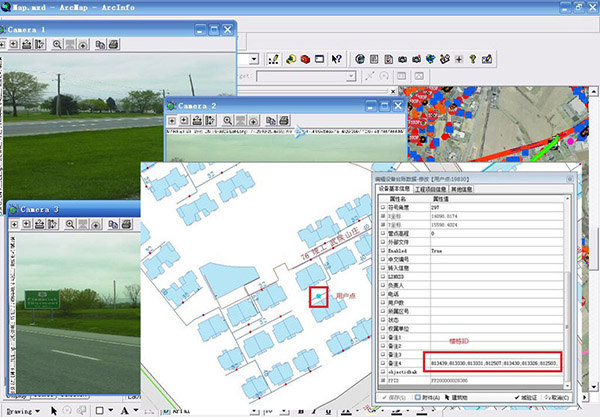The height and width of the screenshot is (417, 600).
Task: Toggle the checkbox beside 备注4 row
Action: [x=382, y=360]
